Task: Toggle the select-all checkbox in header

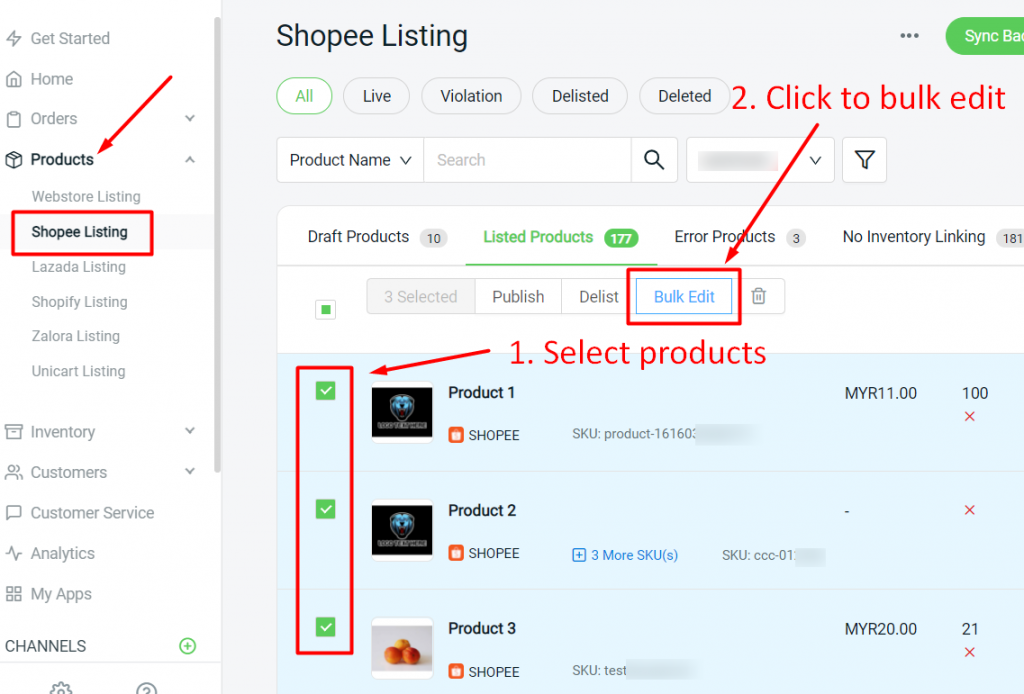Action: point(325,310)
